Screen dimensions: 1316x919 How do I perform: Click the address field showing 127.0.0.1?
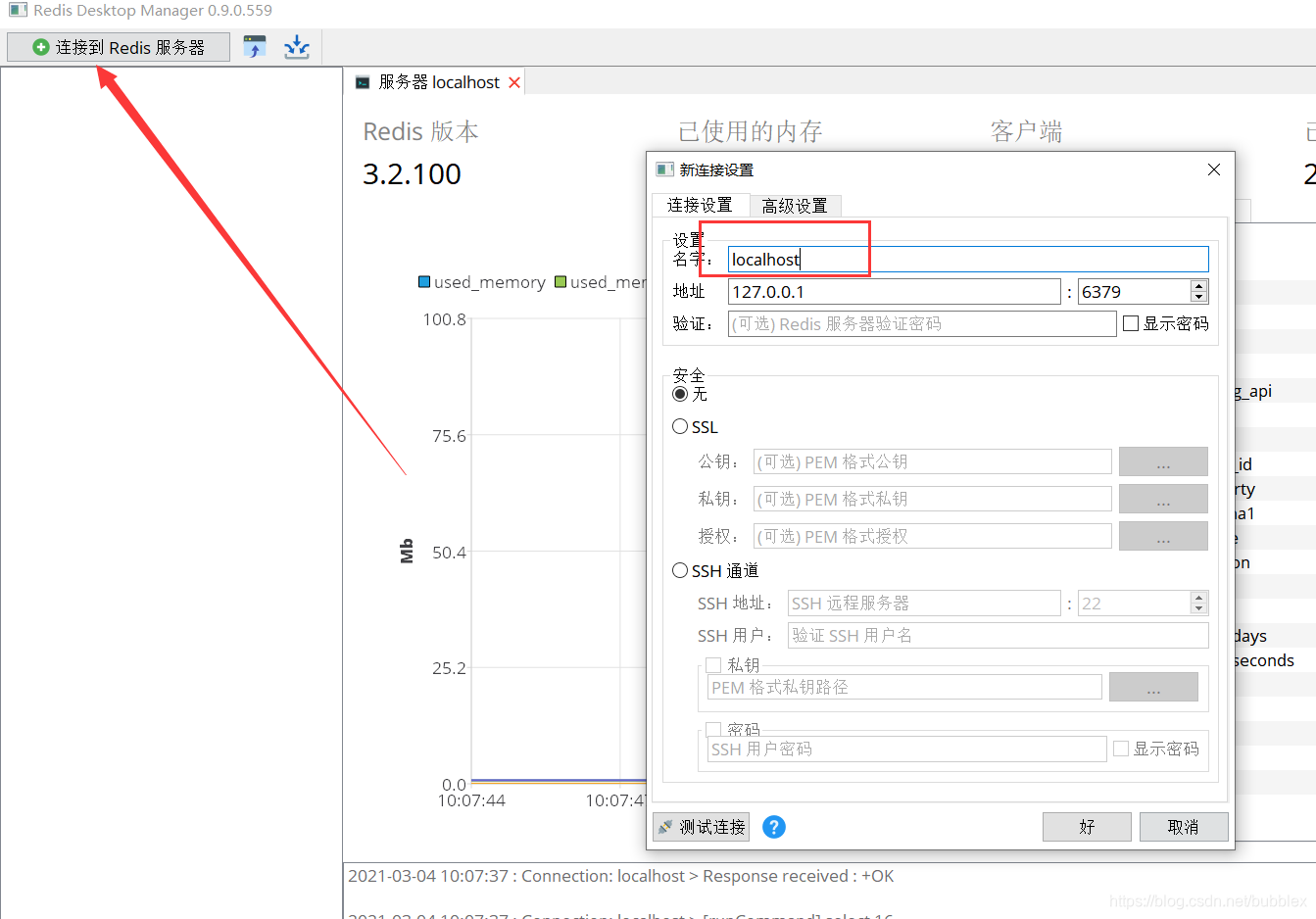click(894, 292)
